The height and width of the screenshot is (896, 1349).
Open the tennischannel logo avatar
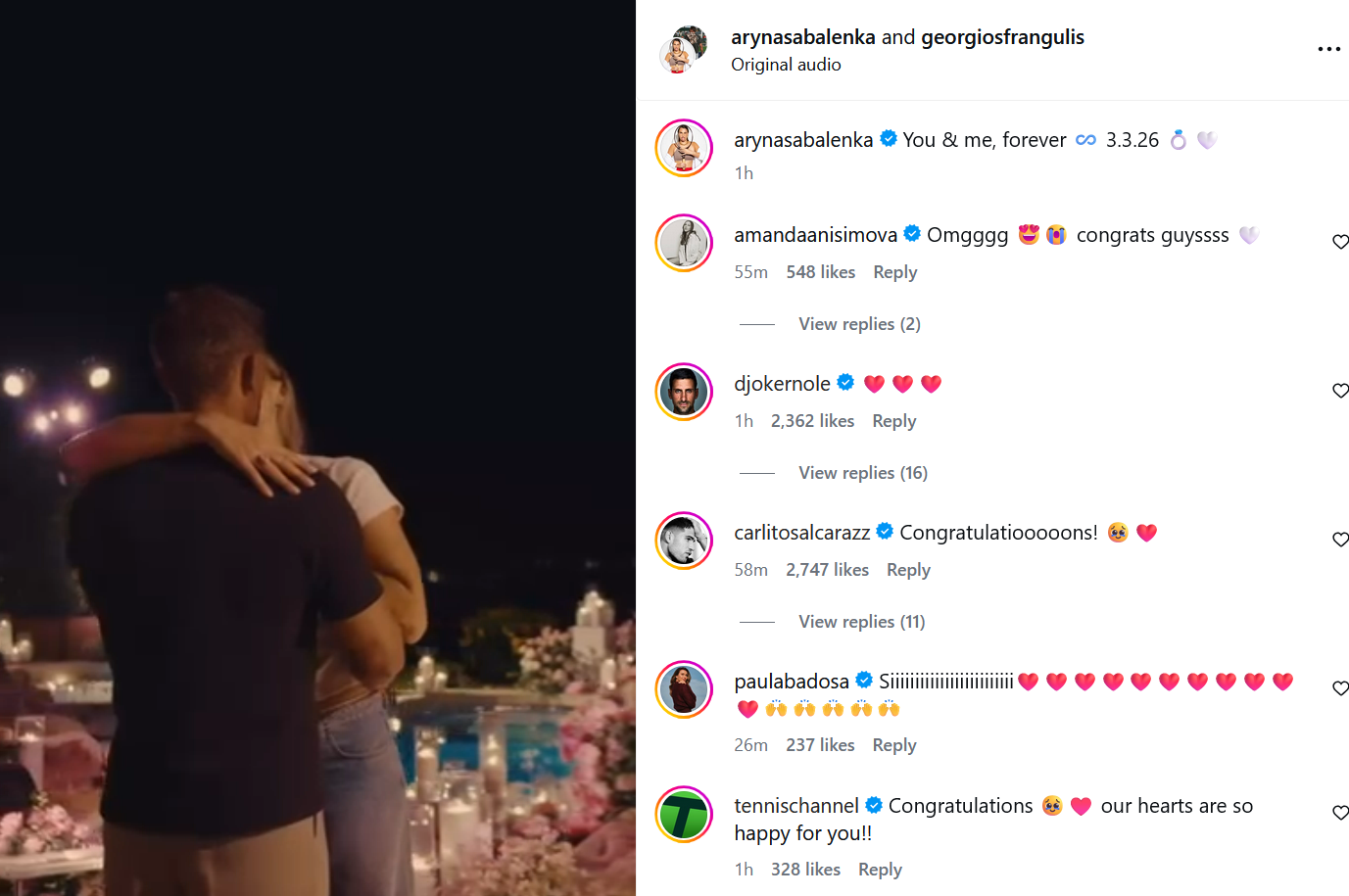[x=684, y=815]
